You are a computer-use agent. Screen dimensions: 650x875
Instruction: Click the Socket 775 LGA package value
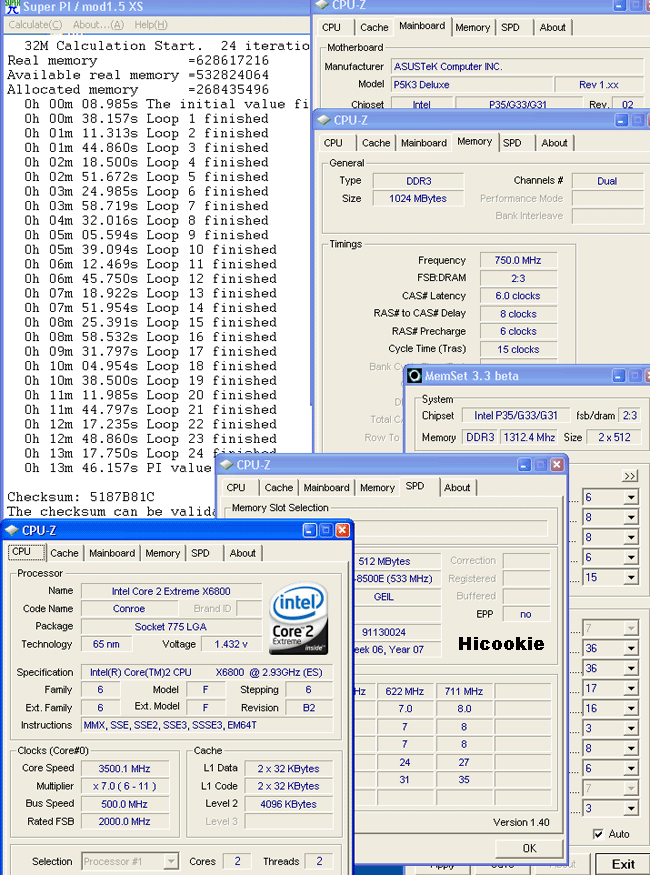pyautogui.click(x=171, y=627)
